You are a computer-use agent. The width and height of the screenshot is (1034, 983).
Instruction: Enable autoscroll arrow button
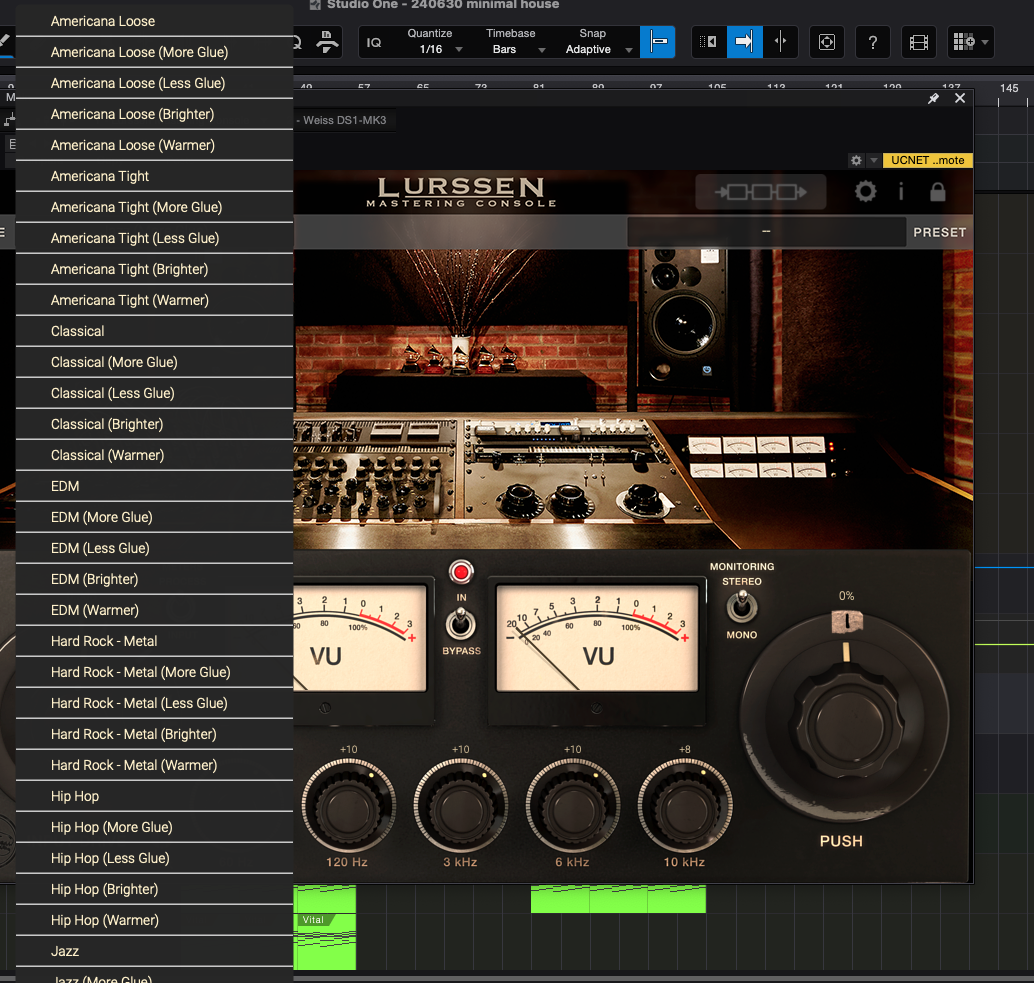coord(745,42)
